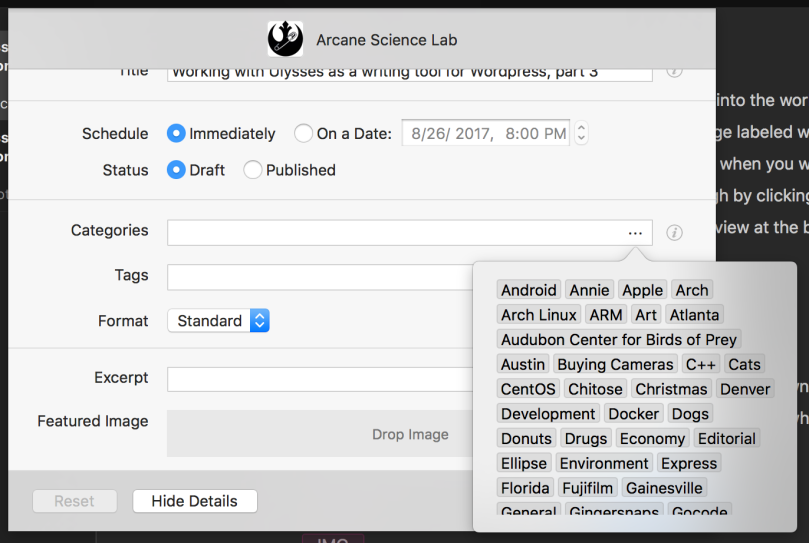Select the Immediately schedule radio button
The width and height of the screenshot is (809, 543).
coord(176,134)
